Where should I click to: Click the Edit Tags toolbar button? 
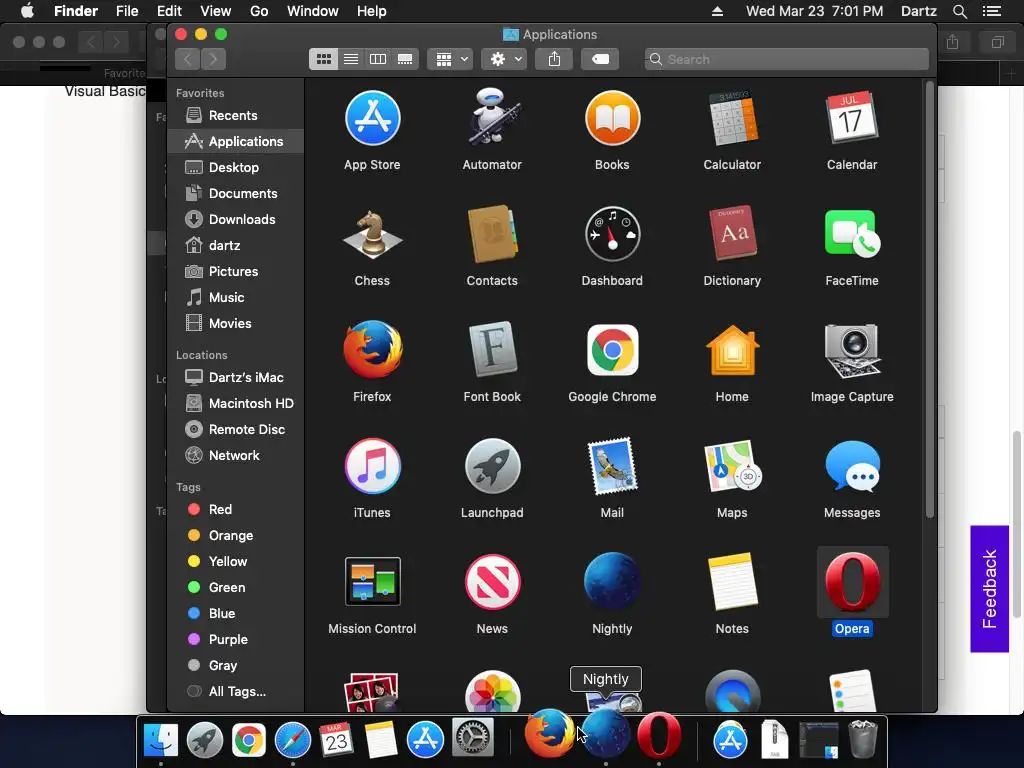pyautogui.click(x=600, y=59)
